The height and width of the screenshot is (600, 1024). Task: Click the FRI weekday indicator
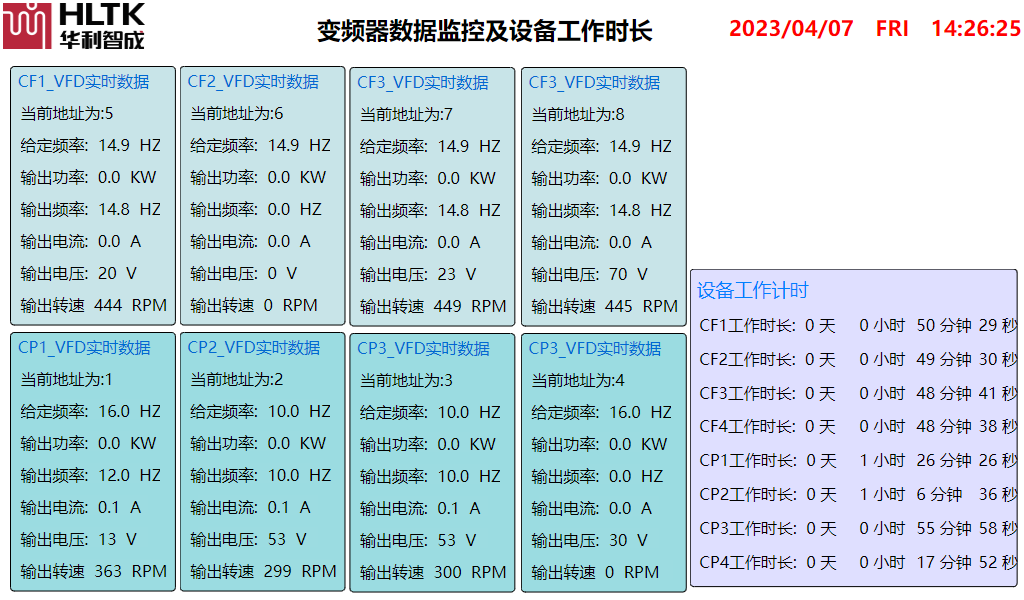(x=892, y=28)
